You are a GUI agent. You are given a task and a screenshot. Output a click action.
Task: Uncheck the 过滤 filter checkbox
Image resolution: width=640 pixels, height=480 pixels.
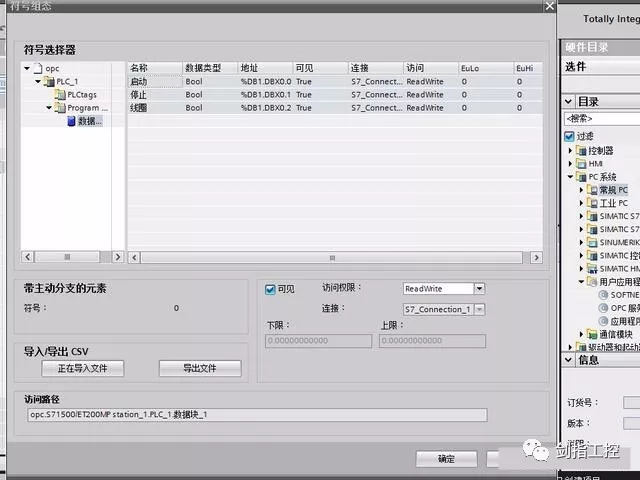[570, 136]
